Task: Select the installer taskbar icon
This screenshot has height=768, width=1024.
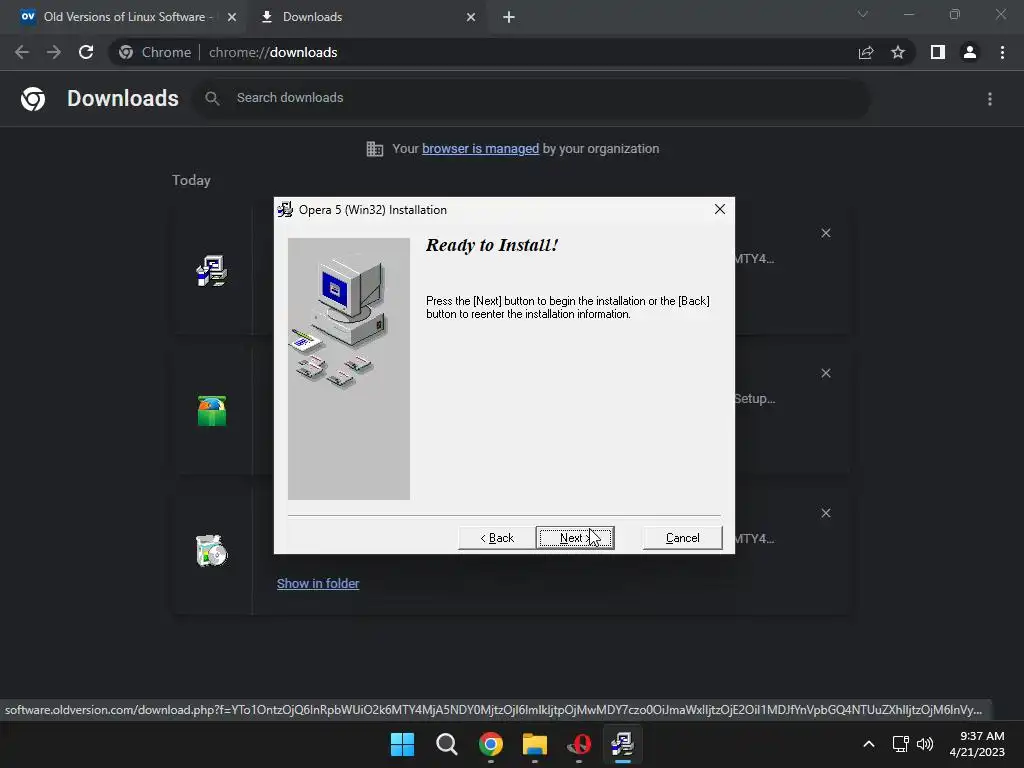Action: coord(622,744)
